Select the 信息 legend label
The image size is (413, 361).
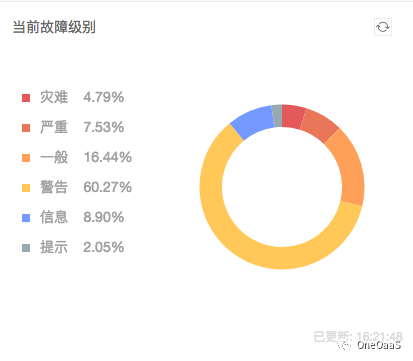click(x=54, y=217)
